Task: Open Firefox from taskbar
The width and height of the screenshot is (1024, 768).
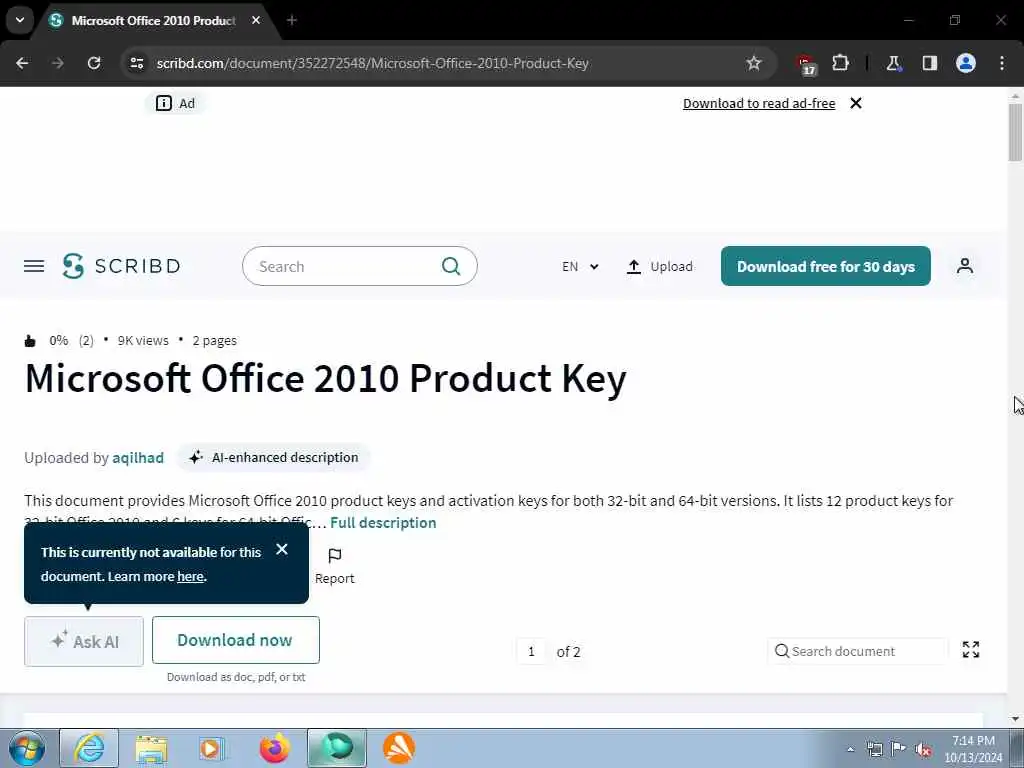Action: coord(275,748)
